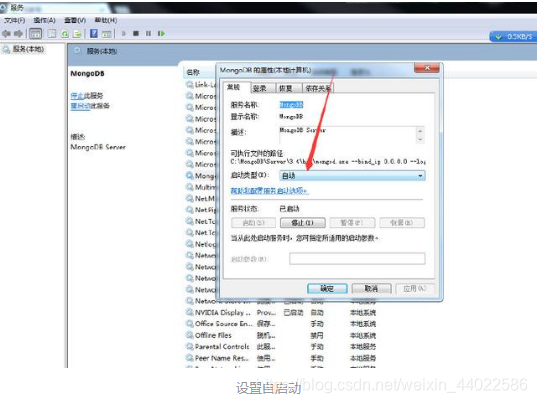537x403 pixels.
Task: Click the gear icon beside Peer Name Res..
Action: point(189,357)
